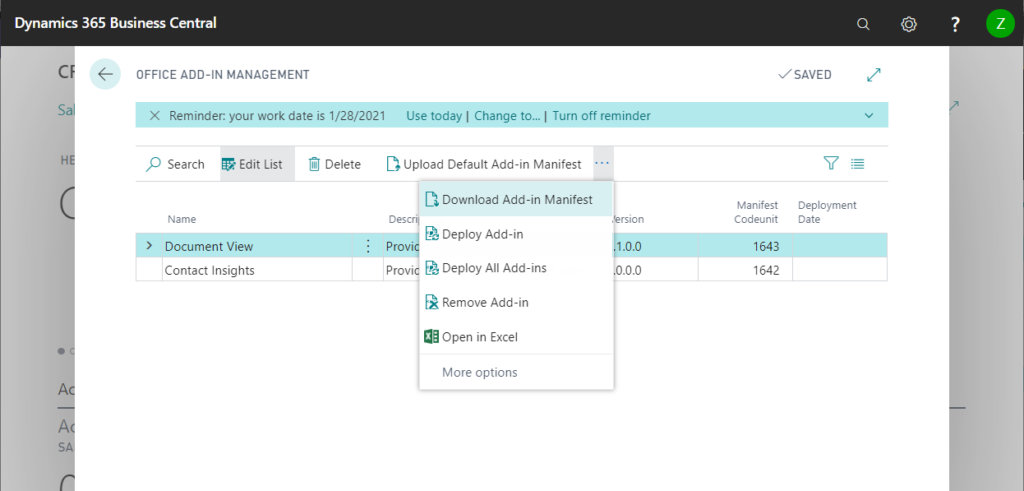Choose Deploy Add-in menu entry

tap(516, 234)
